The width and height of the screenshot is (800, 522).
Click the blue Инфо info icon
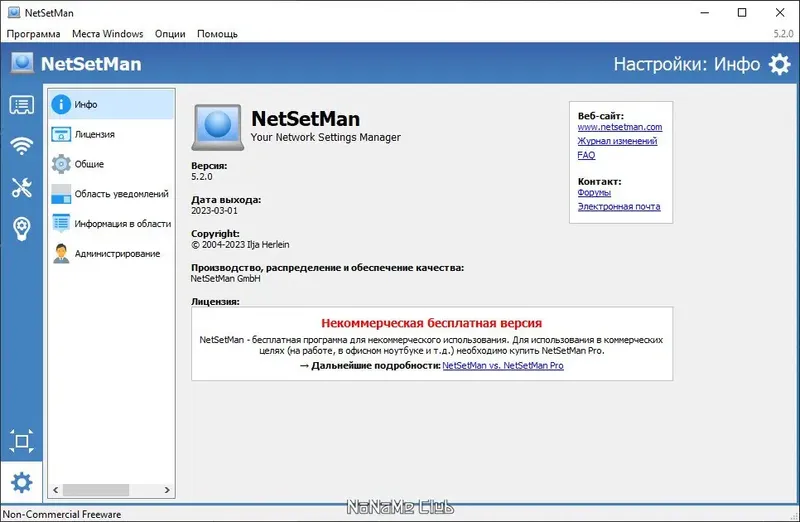(61, 104)
